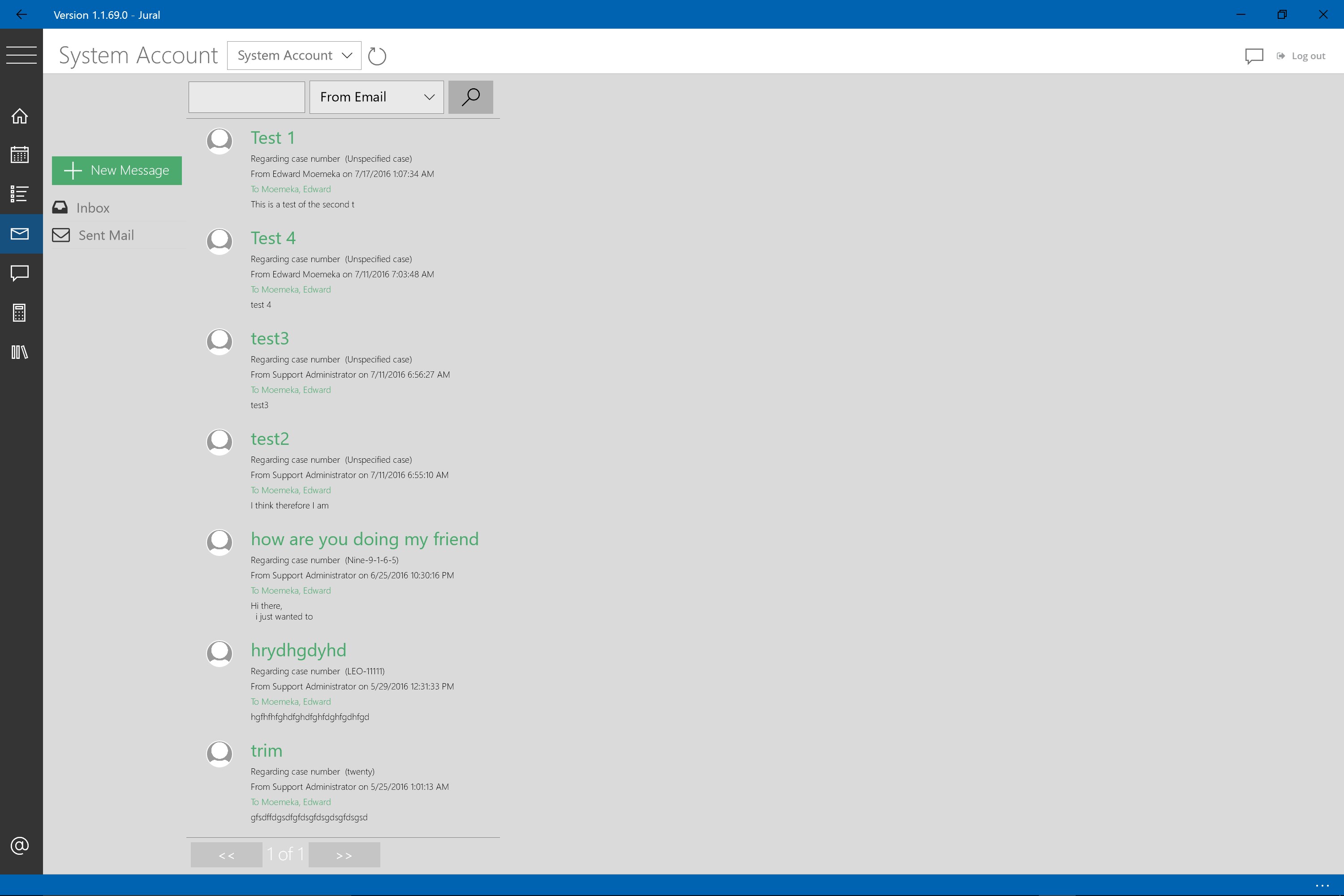Click the @ icon at sidebar bottom
The height and width of the screenshot is (896, 1344).
click(20, 845)
